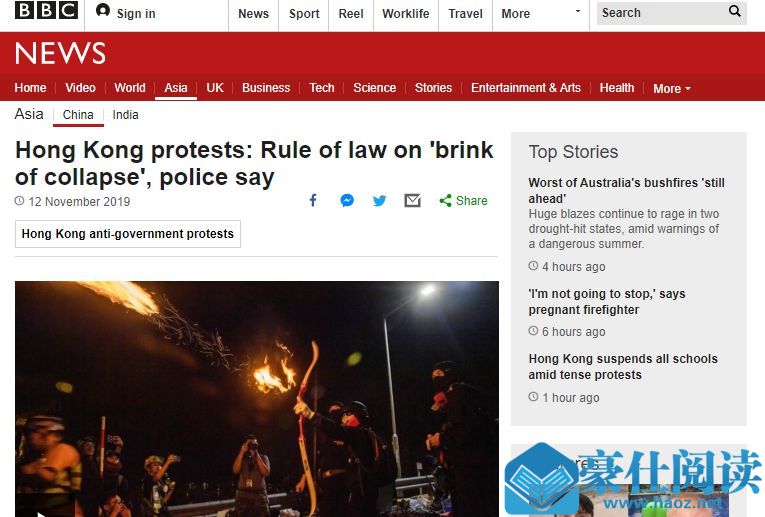Image resolution: width=765 pixels, height=517 pixels.
Task: Share article via email envelope icon
Action: click(412, 200)
